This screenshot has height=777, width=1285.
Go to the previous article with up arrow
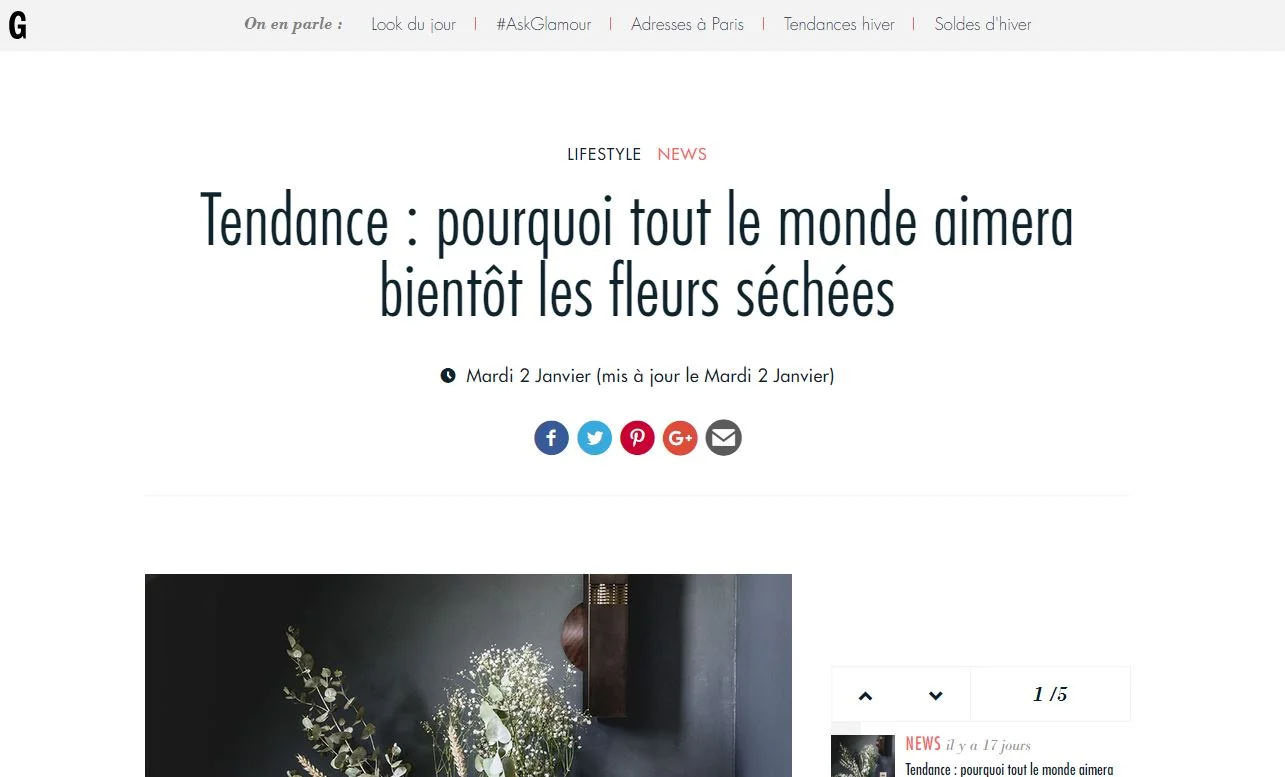click(866, 695)
